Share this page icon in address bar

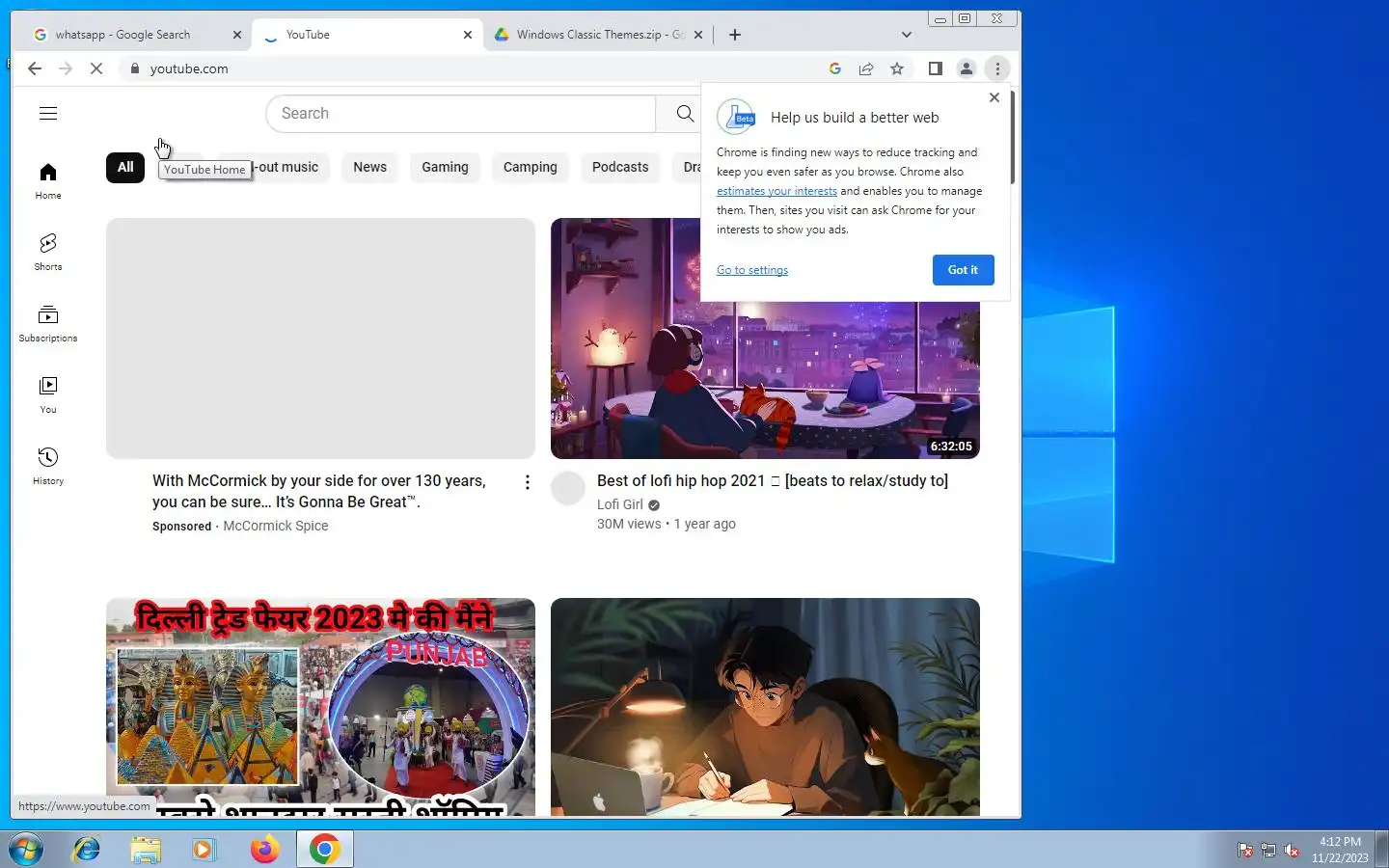tap(866, 68)
